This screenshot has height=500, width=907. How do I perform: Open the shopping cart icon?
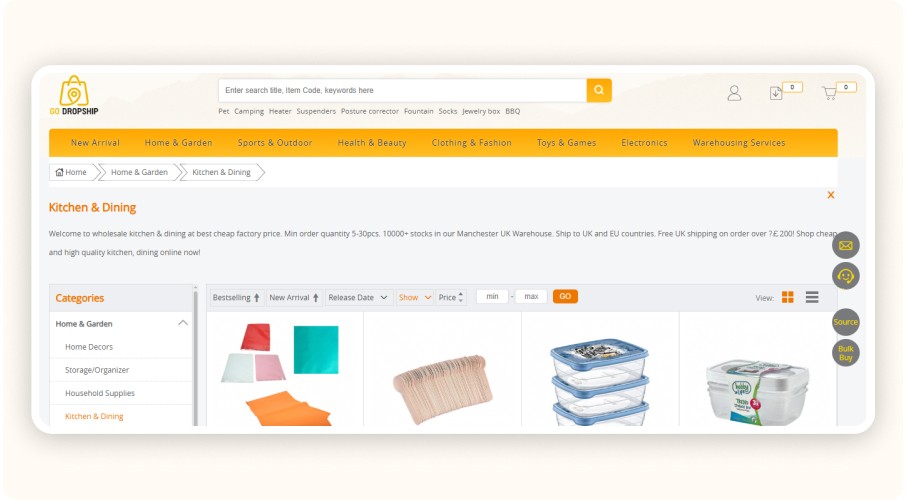[x=829, y=93]
